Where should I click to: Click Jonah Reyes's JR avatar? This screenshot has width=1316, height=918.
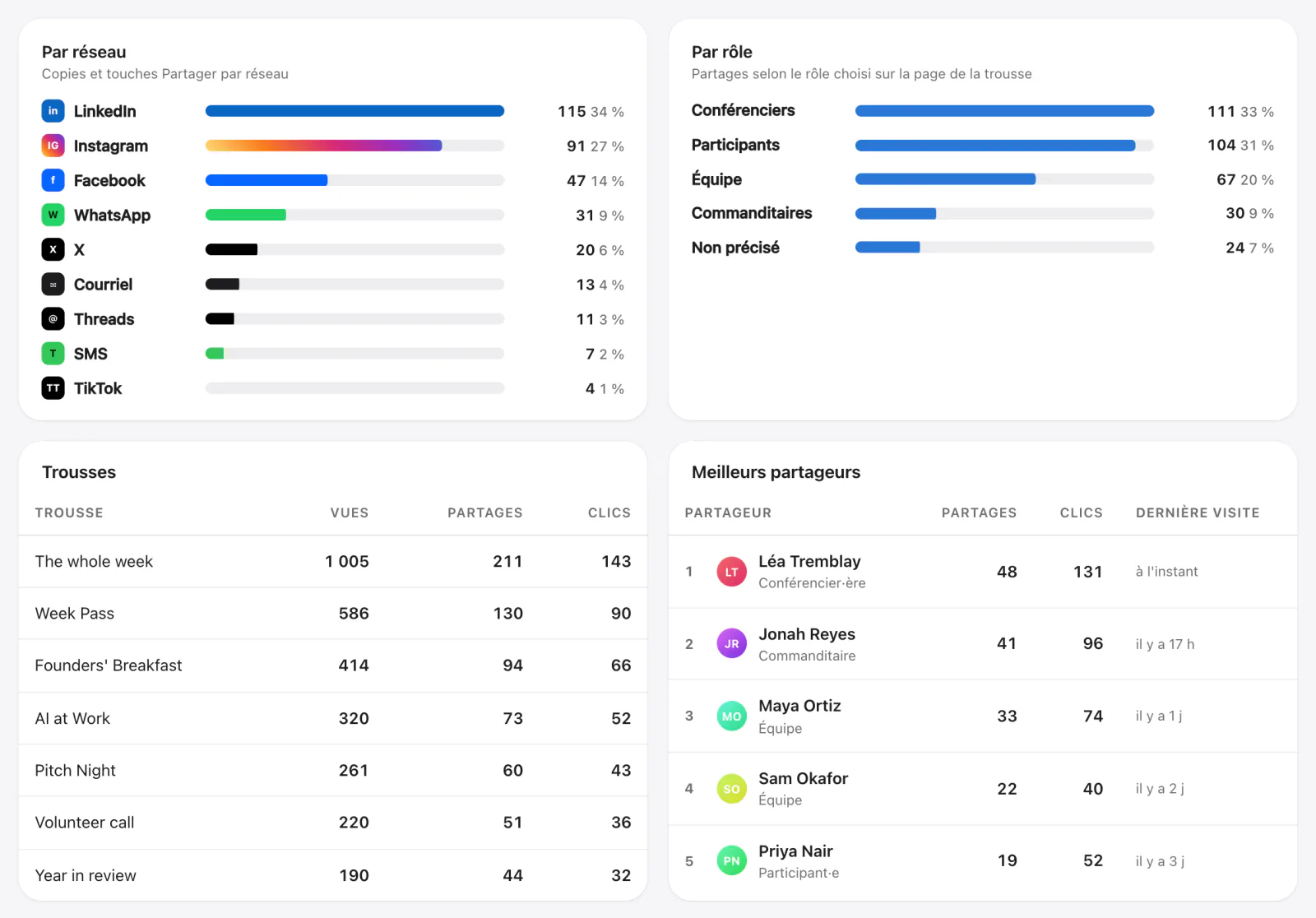tap(731, 644)
